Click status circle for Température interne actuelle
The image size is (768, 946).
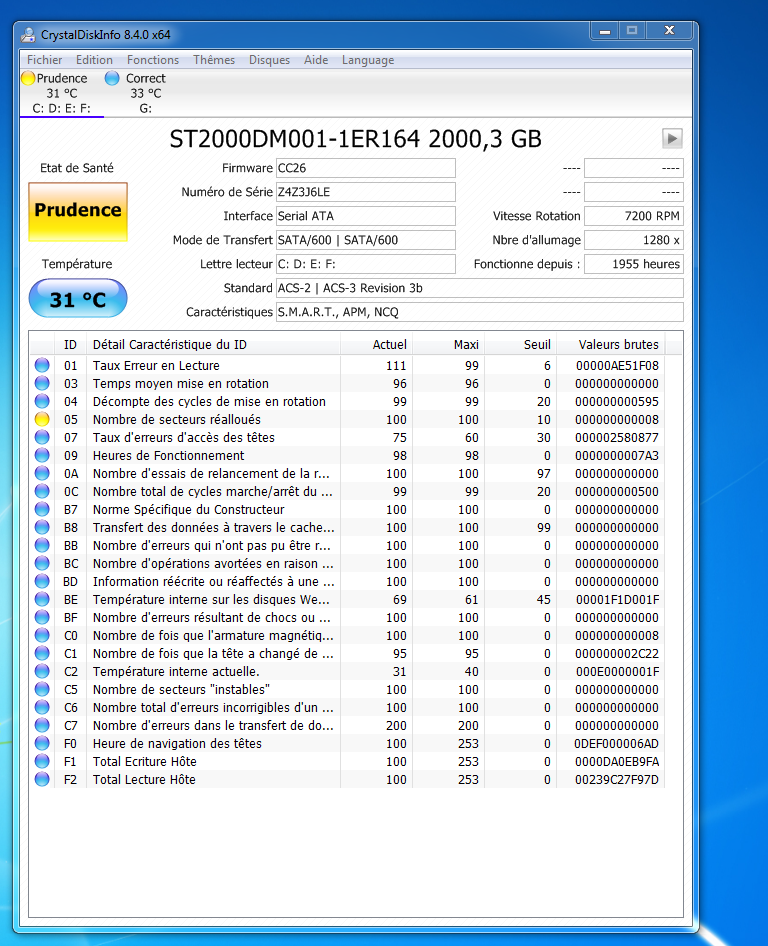click(x=42, y=671)
